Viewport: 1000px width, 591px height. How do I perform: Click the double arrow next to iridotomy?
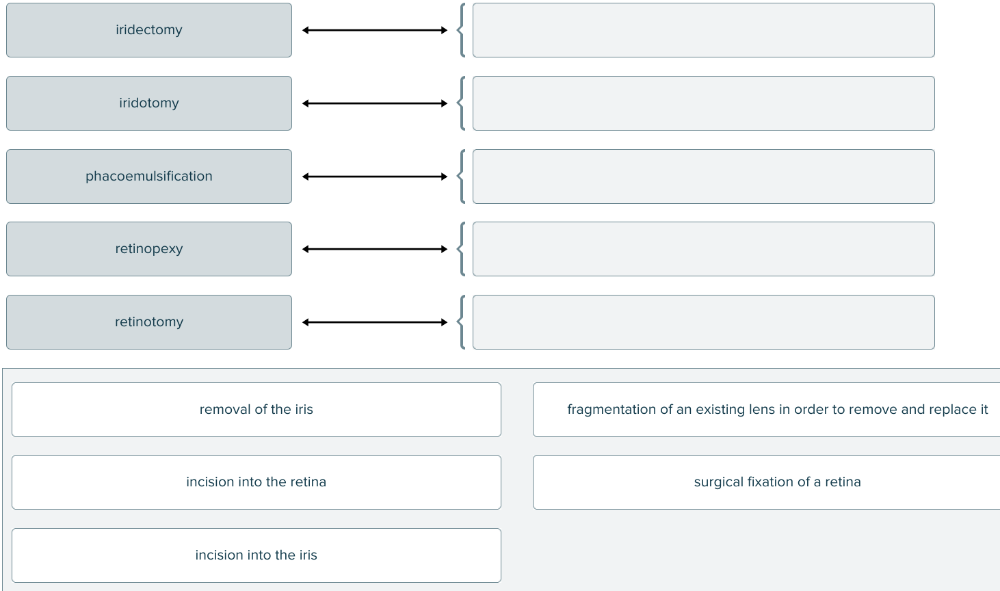(x=375, y=103)
